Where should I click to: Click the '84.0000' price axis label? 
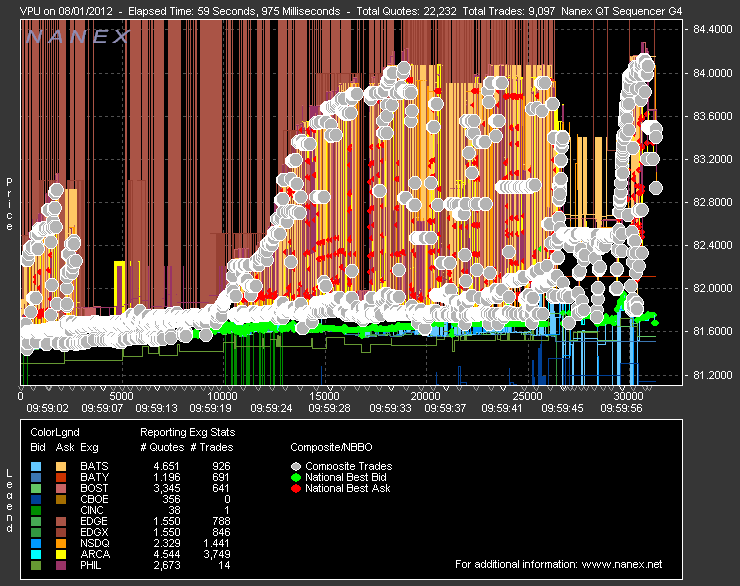tap(713, 73)
